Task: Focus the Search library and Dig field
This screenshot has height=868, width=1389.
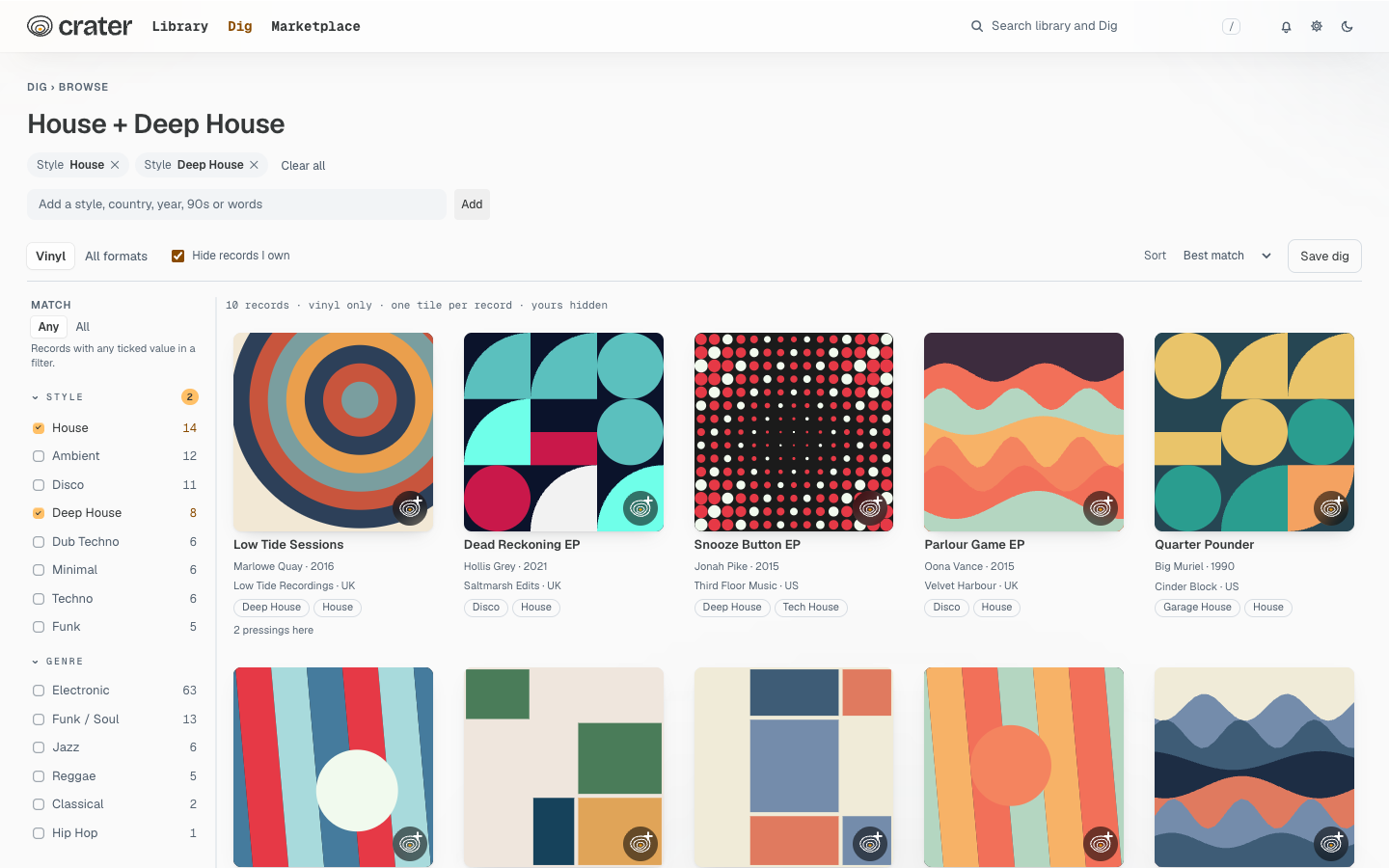Action: tap(1105, 26)
